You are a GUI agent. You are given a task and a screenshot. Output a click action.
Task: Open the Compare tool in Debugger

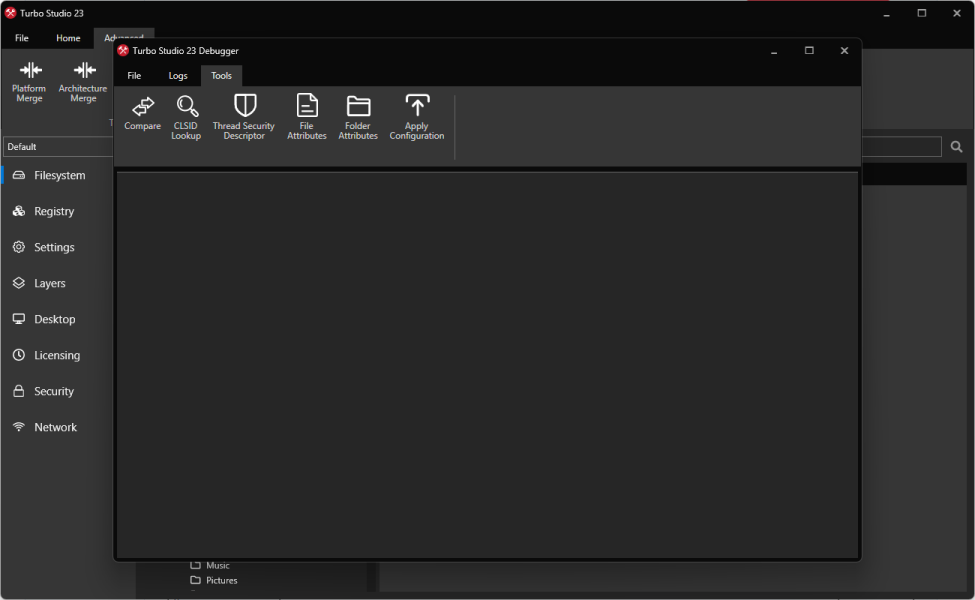(142, 113)
